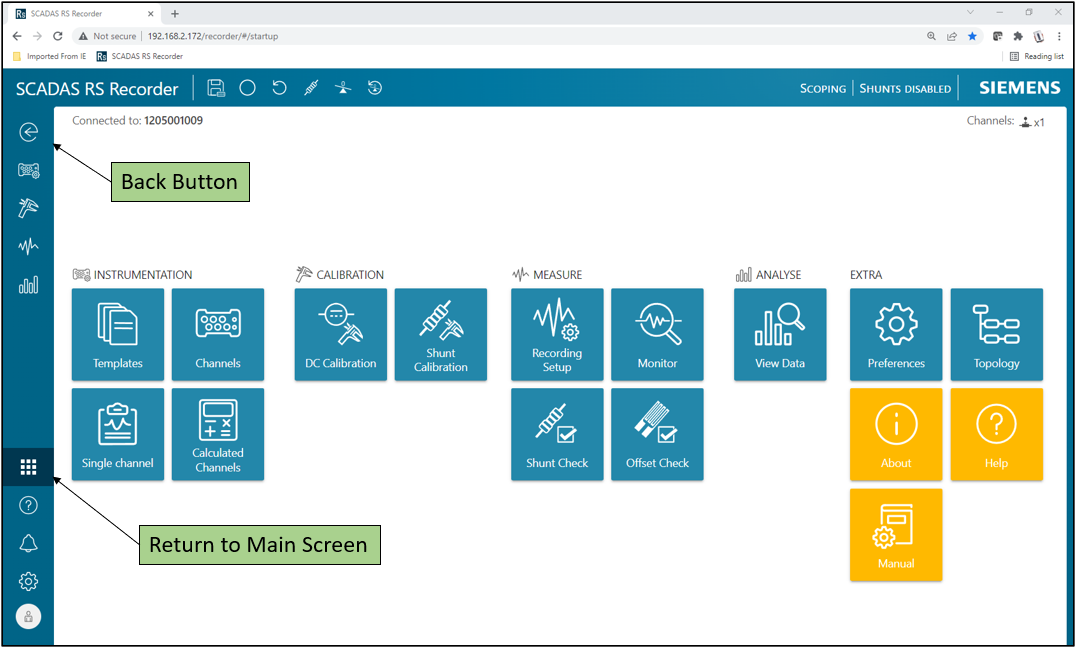Run the Shunt Check
This screenshot has height=648, width=1078.
coord(557,434)
